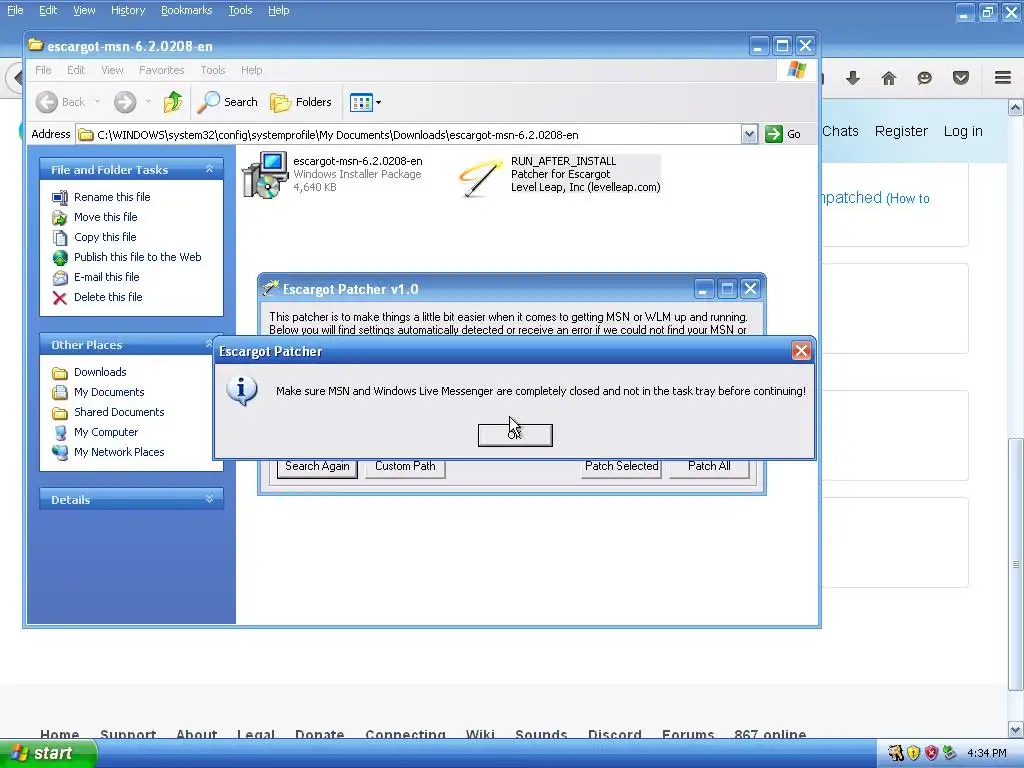
Task: Toggle the Folders pane button
Action: click(301, 102)
